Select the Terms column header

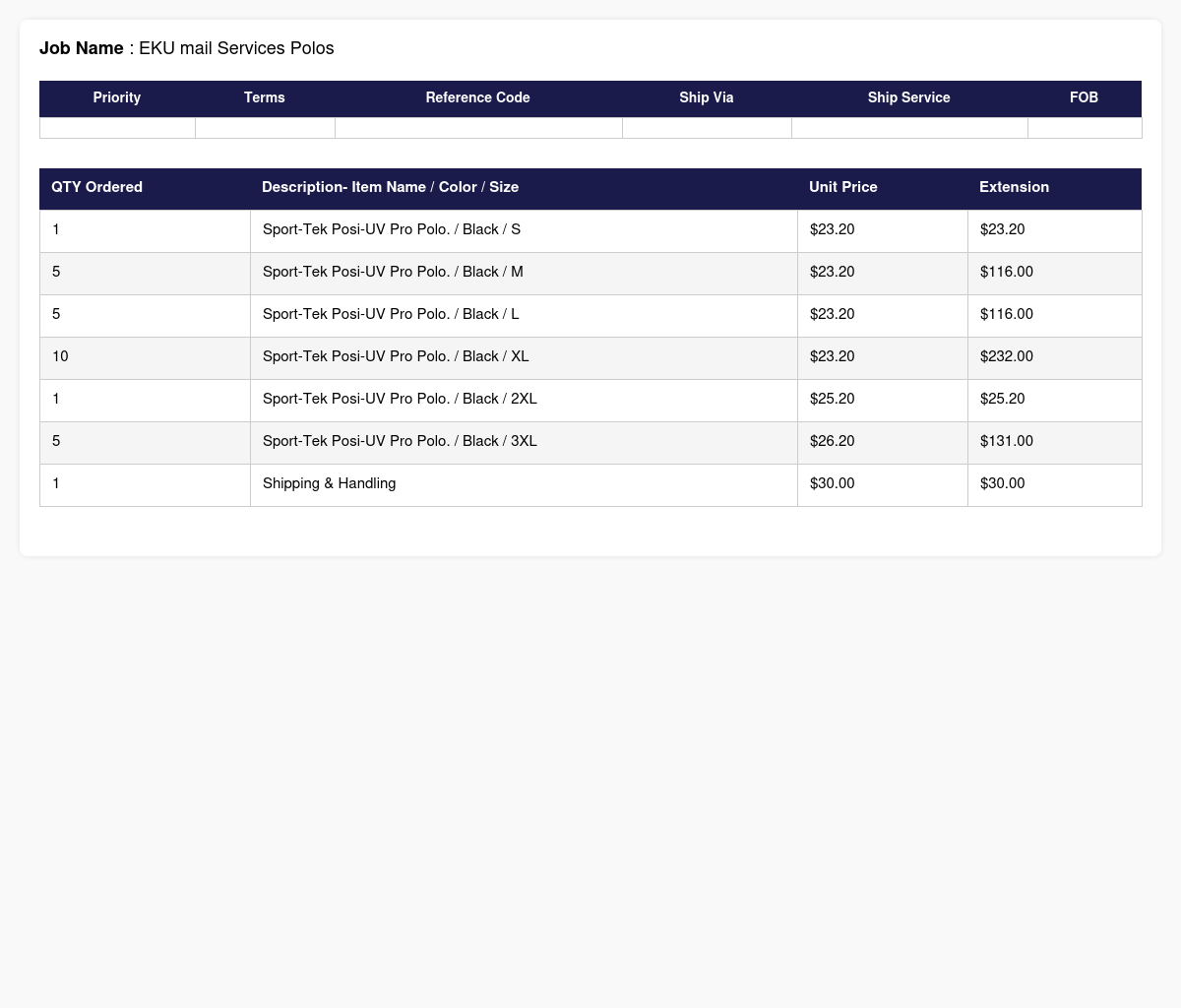coord(265,98)
